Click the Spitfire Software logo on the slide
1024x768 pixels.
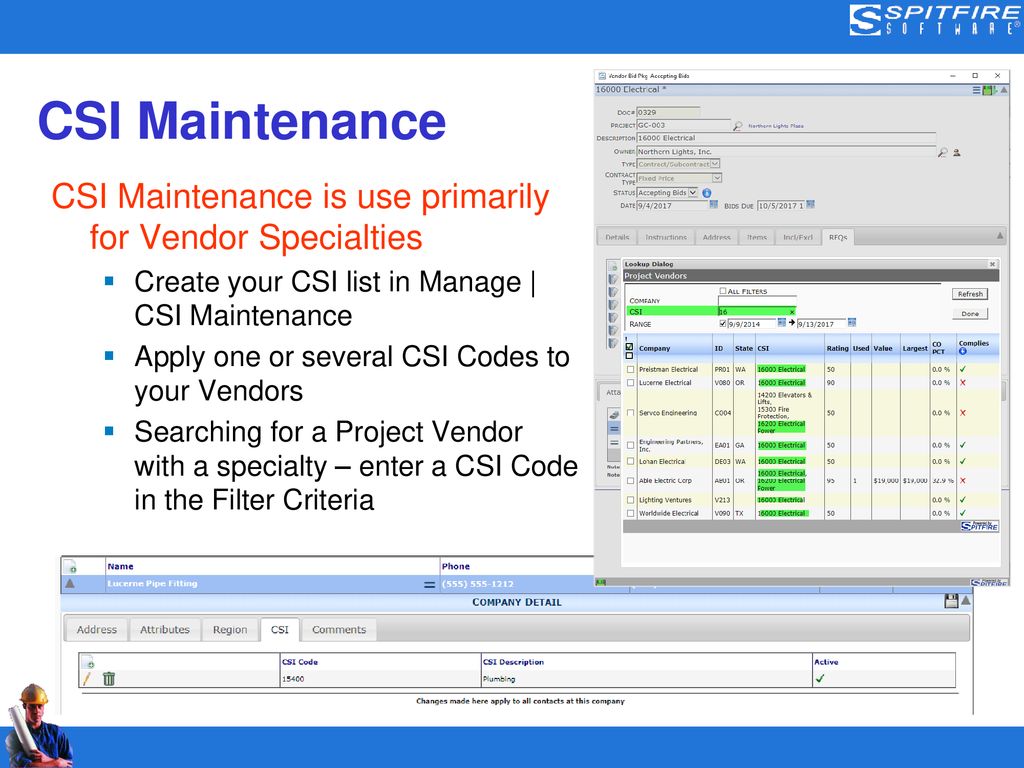tap(935, 20)
